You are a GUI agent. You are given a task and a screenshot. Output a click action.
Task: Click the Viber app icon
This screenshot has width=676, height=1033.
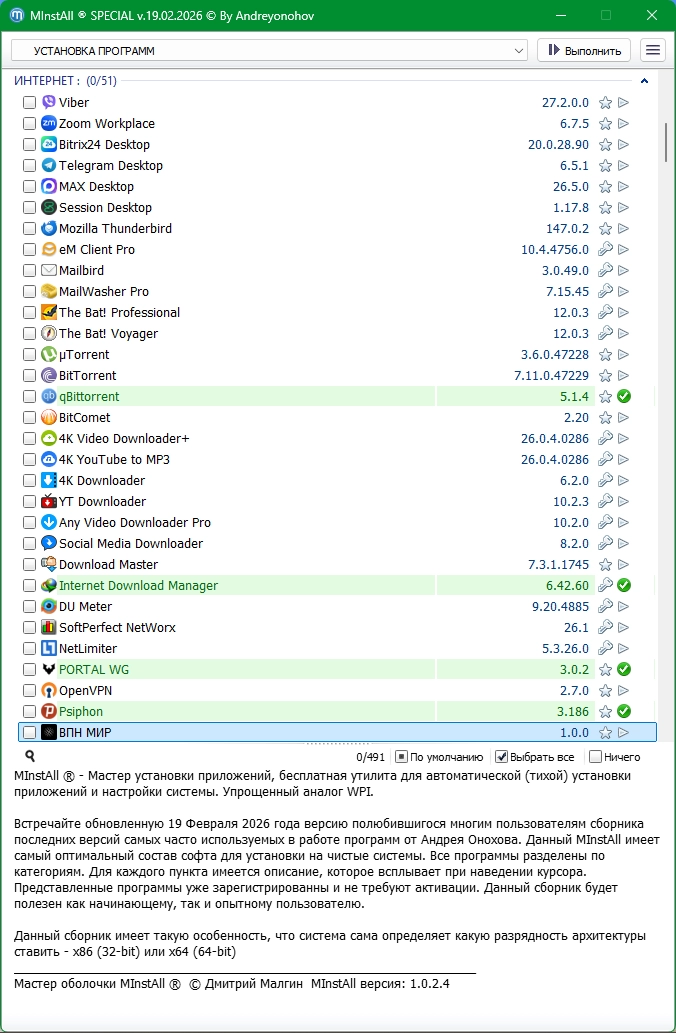pyautogui.click(x=49, y=102)
